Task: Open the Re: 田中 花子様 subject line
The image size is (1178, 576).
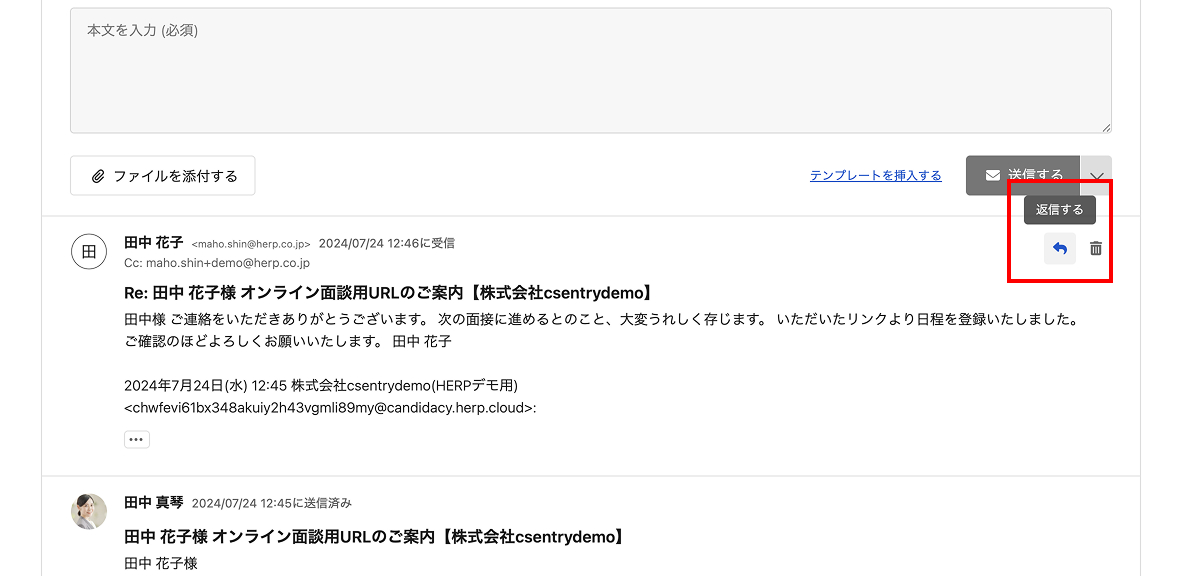Action: click(x=388, y=293)
